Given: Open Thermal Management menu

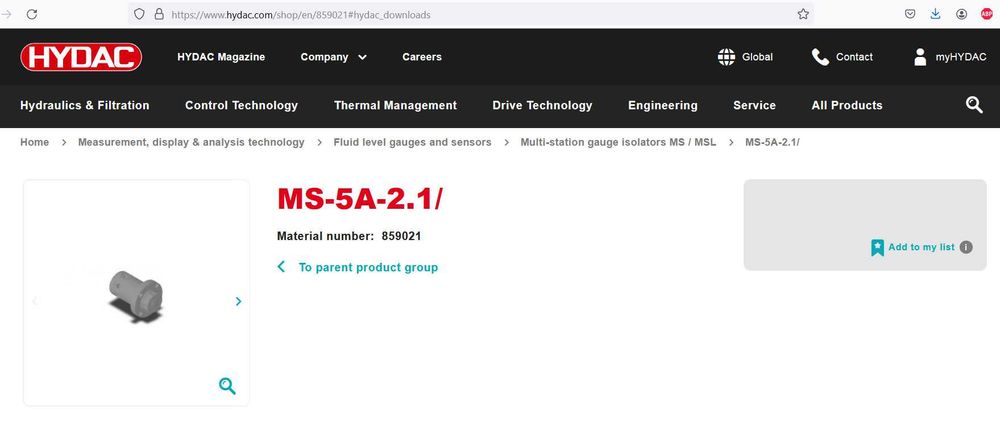Looking at the screenshot, I should 395,105.
